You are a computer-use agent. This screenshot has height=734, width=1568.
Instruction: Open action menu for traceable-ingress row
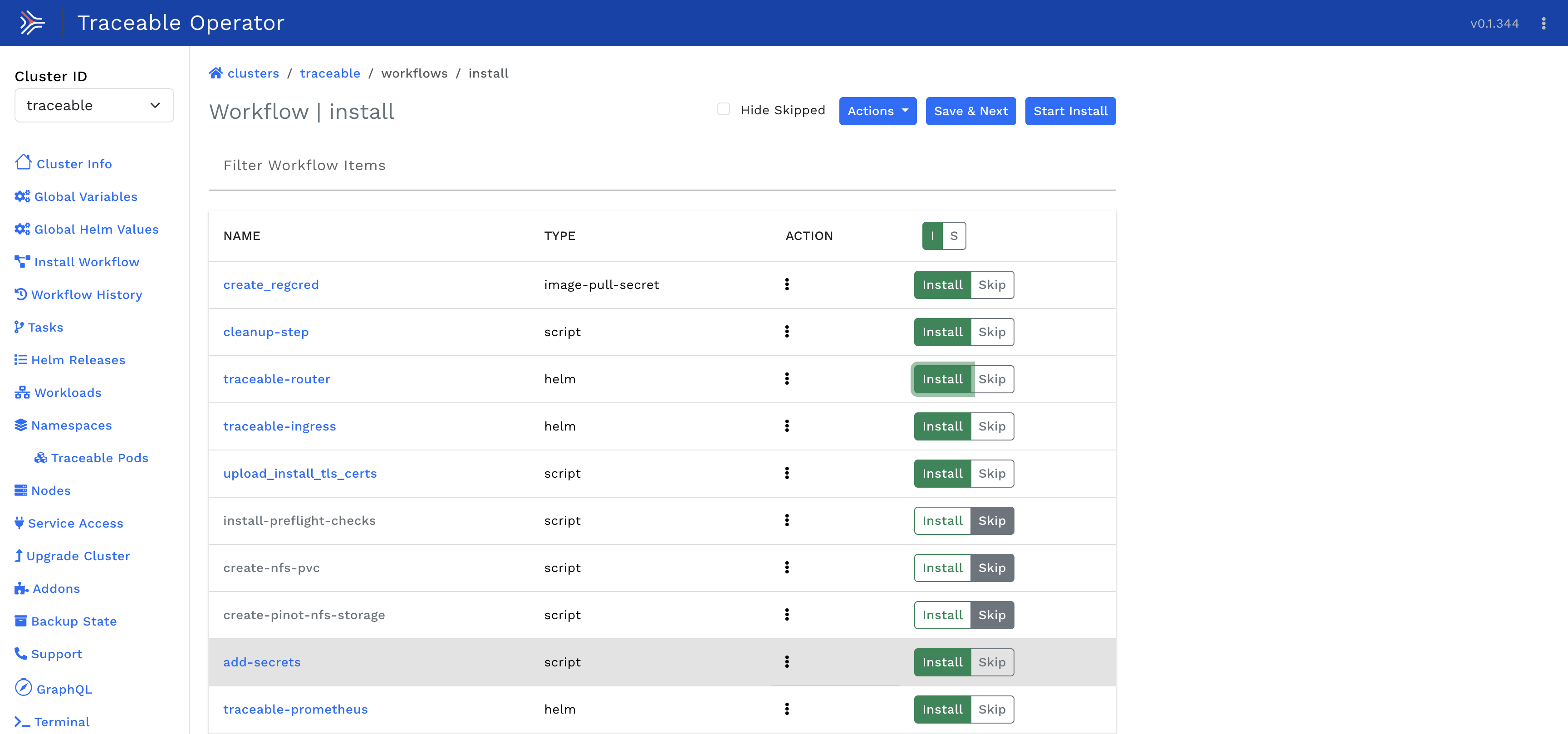point(786,426)
